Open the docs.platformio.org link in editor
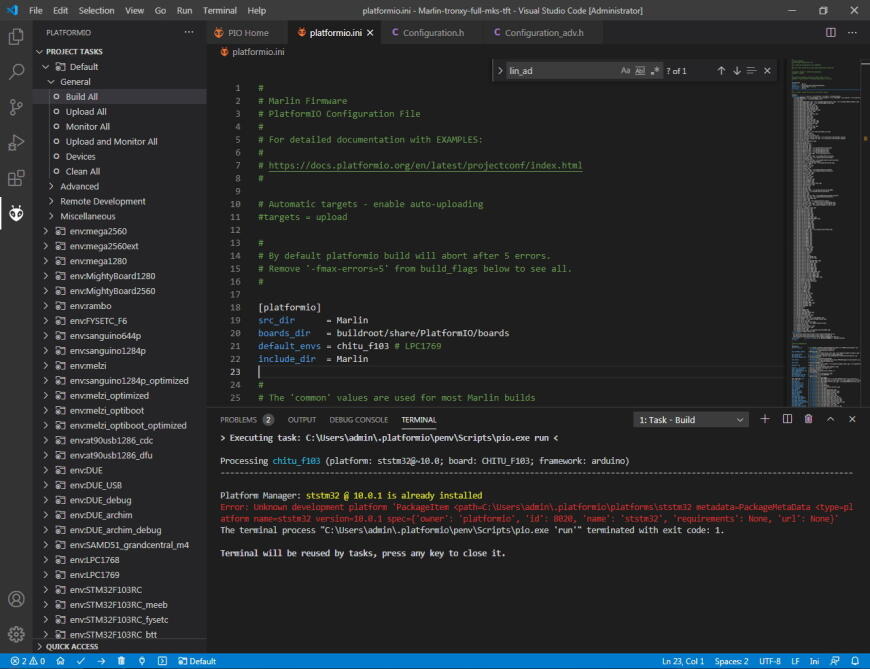 point(425,165)
